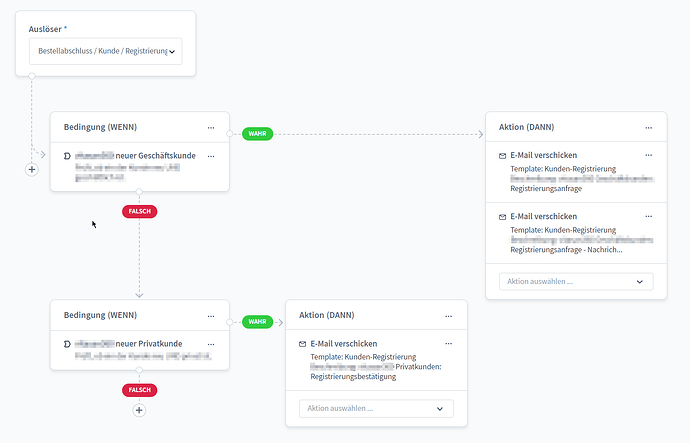Expand the Auslöser trigger dropdown
This screenshot has width=690, height=443.
(x=106, y=51)
